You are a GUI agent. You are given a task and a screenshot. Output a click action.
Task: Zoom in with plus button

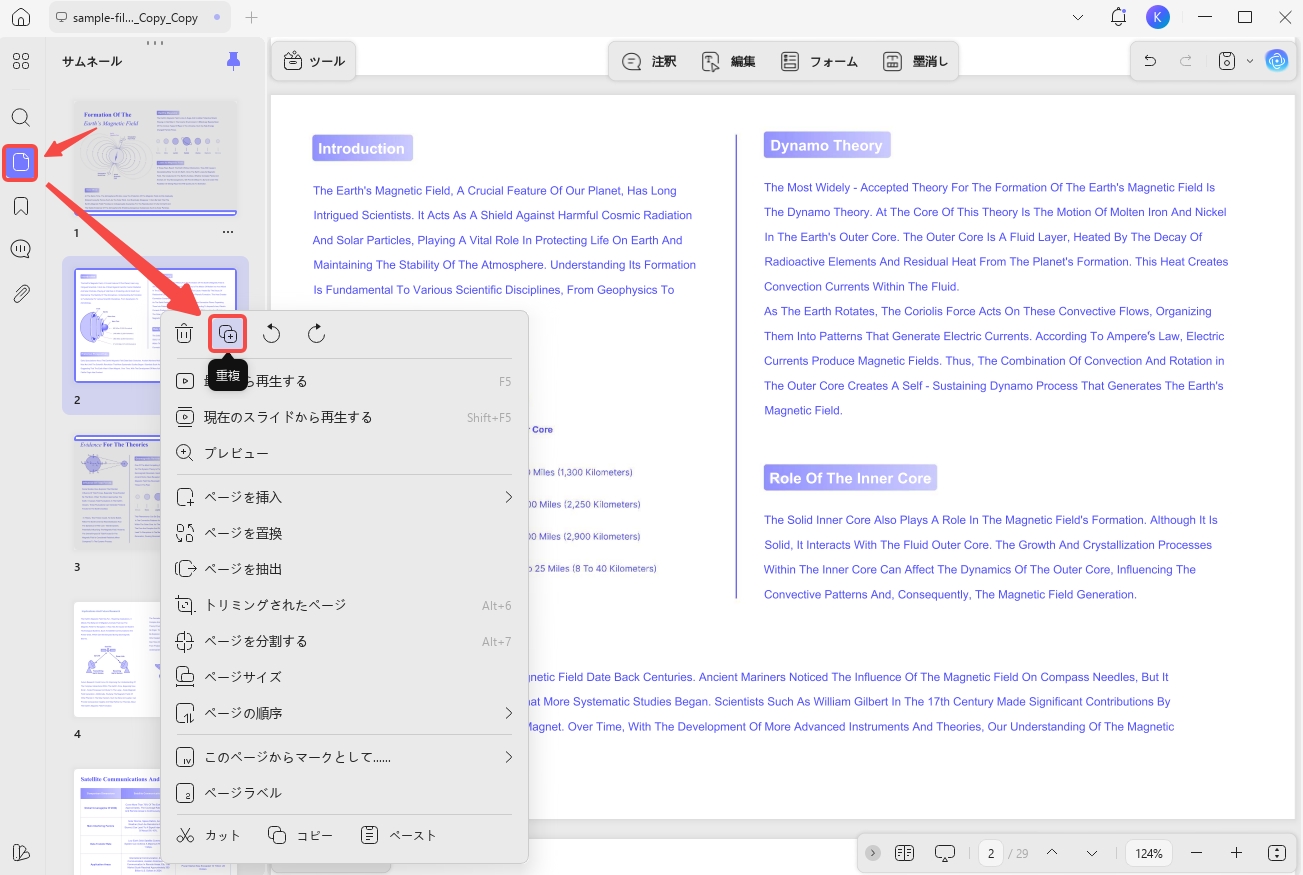(1237, 853)
